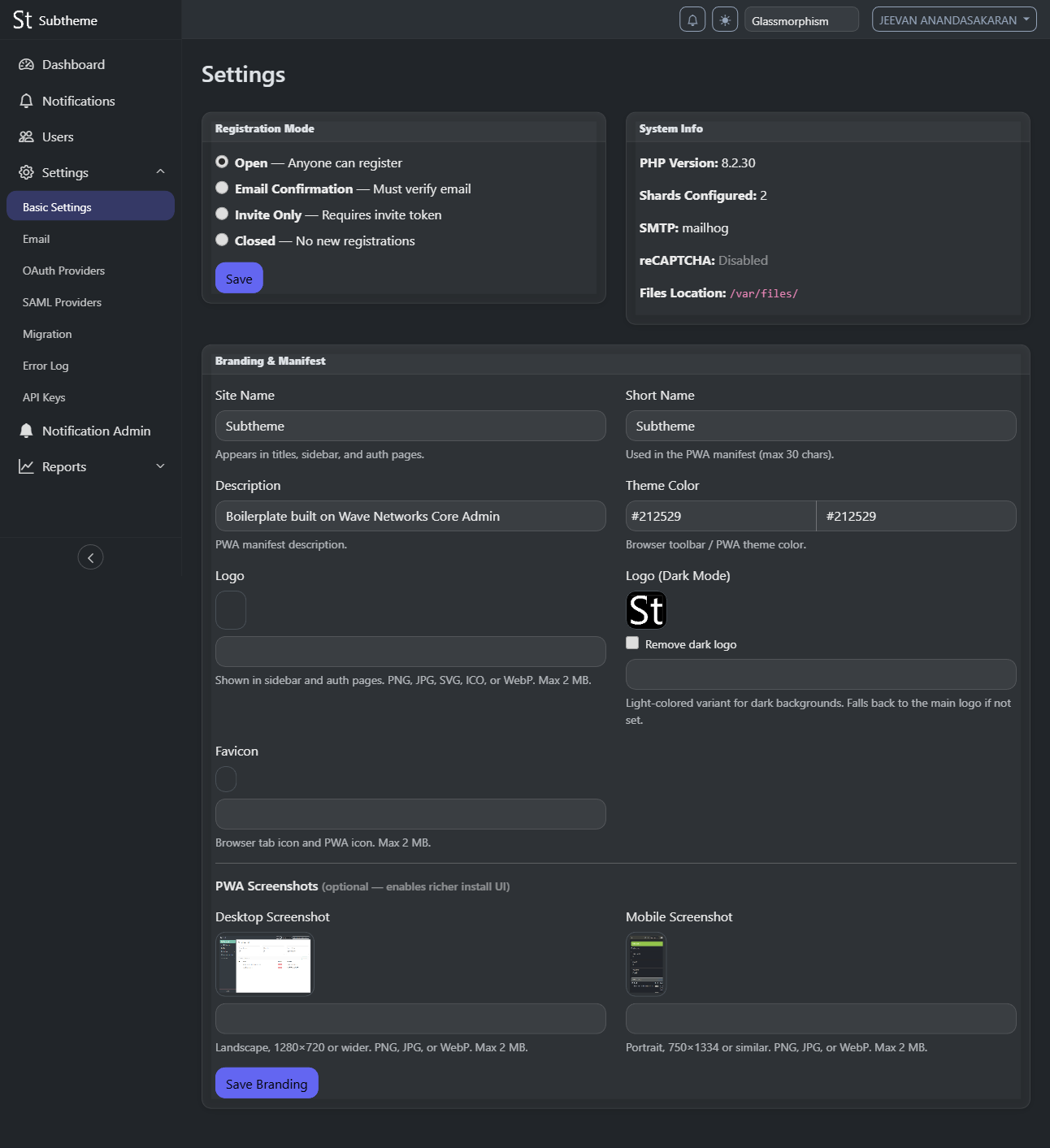Open Migration settings
The height and width of the screenshot is (1148, 1050).
click(x=90, y=334)
